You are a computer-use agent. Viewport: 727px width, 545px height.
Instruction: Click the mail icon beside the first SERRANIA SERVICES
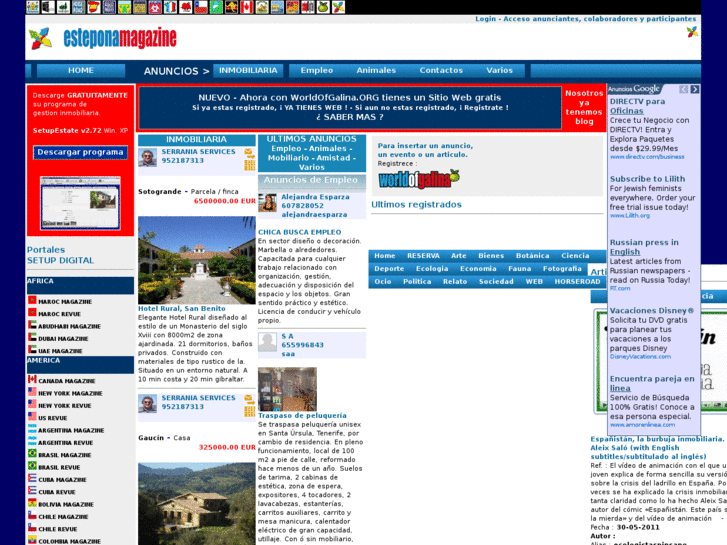pos(249,152)
